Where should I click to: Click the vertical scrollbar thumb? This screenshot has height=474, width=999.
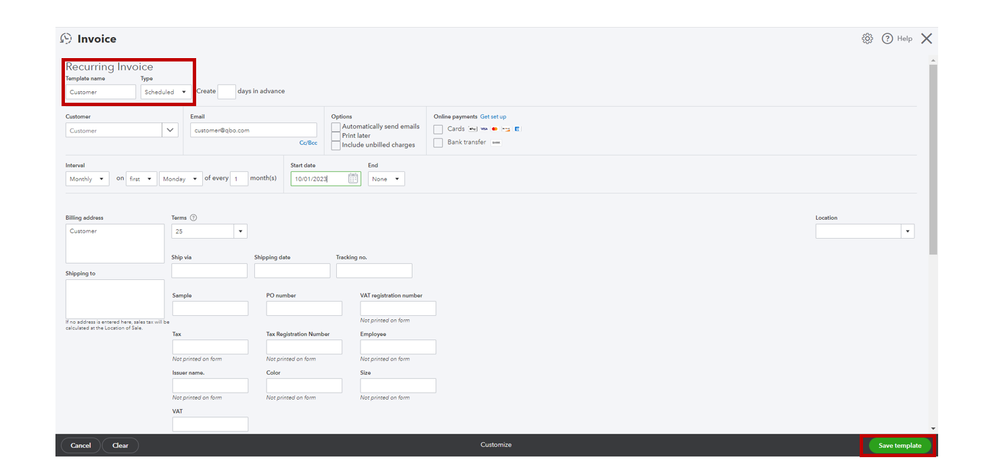coord(933,159)
